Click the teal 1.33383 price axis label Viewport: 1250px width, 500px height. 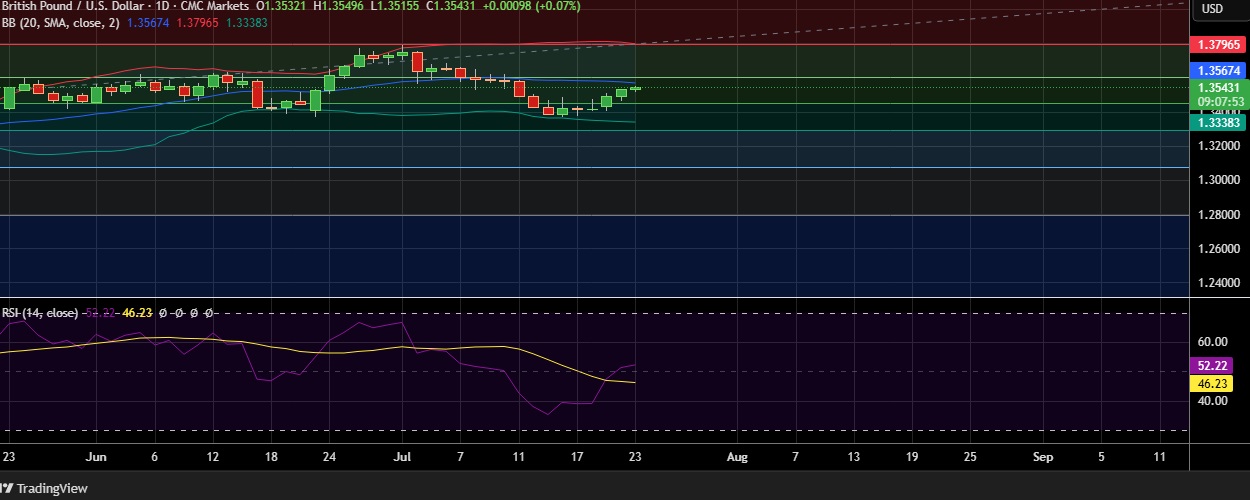1220,121
